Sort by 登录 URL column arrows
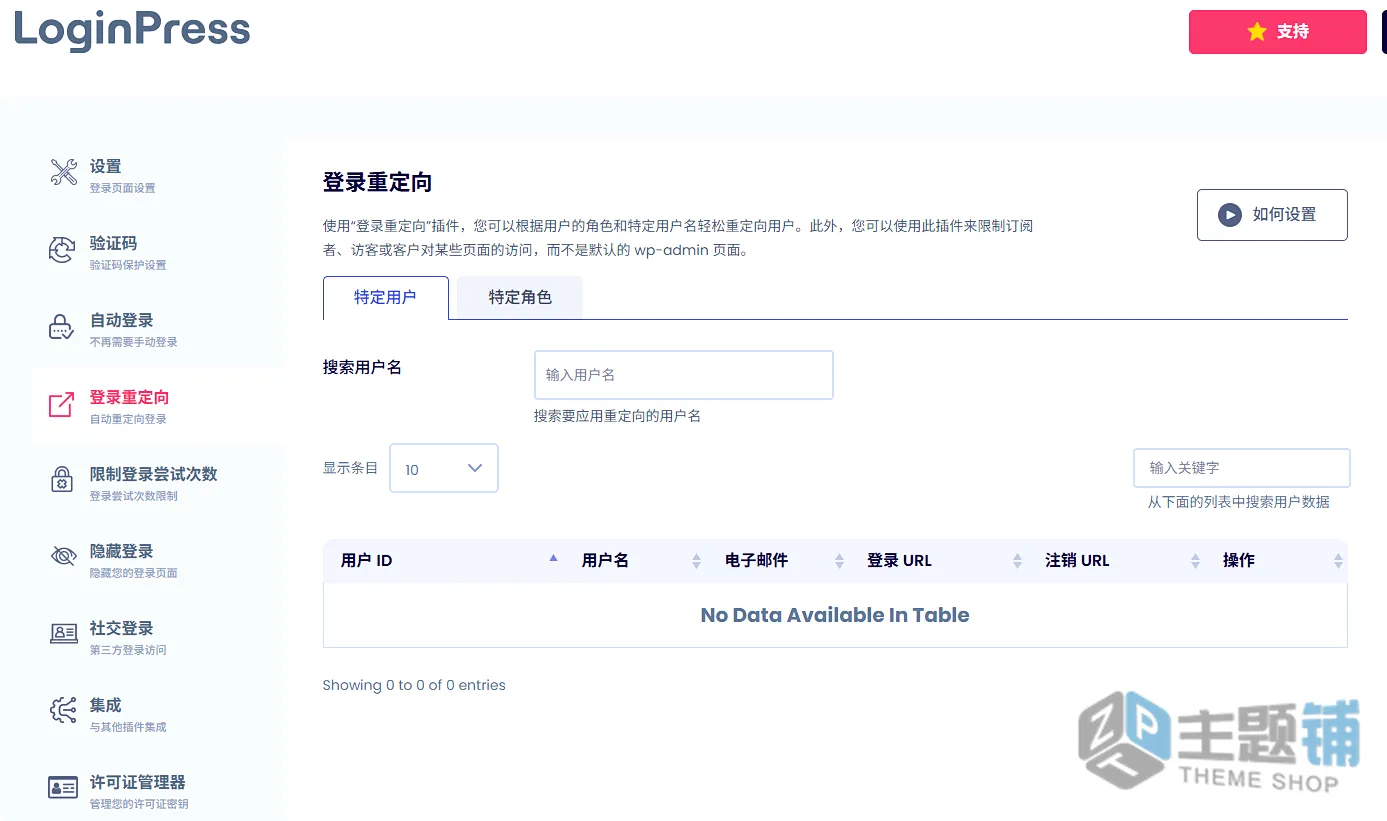Image resolution: width=1387 pixels, height=821 pixels. pyautogui.click(x=1017, y=562)
